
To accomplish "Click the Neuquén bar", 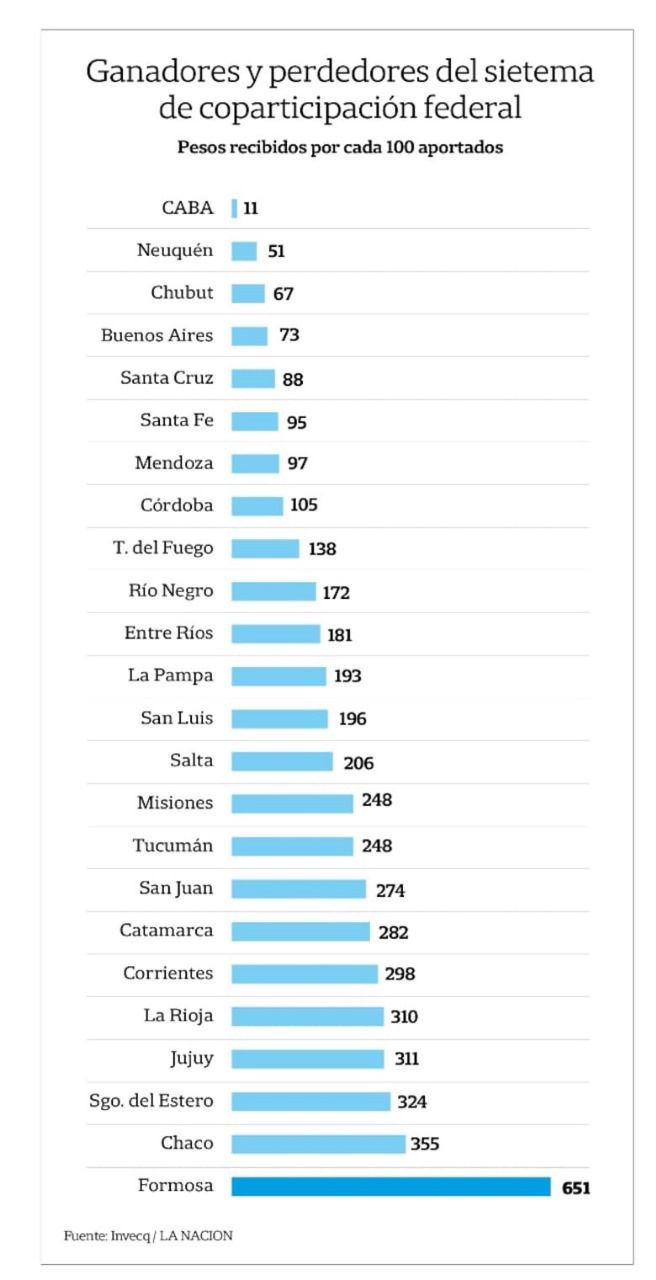I will [x=244, y=251].
